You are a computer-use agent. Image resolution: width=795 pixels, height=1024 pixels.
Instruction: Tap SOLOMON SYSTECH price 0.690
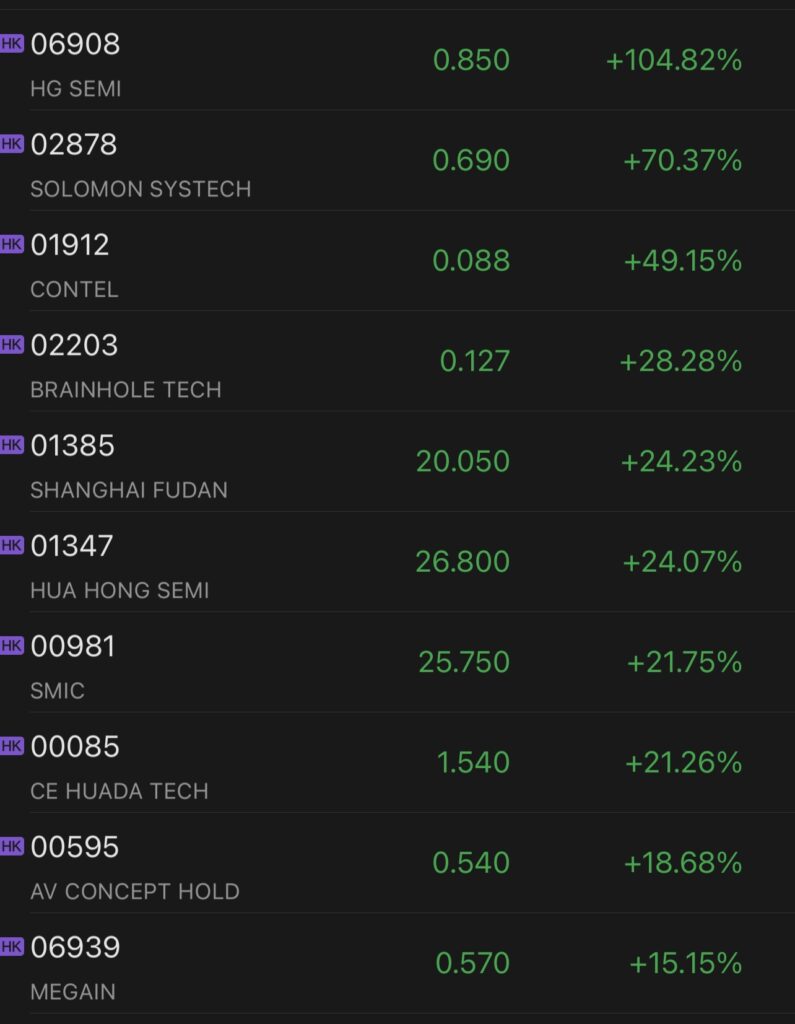pos(471,160)
